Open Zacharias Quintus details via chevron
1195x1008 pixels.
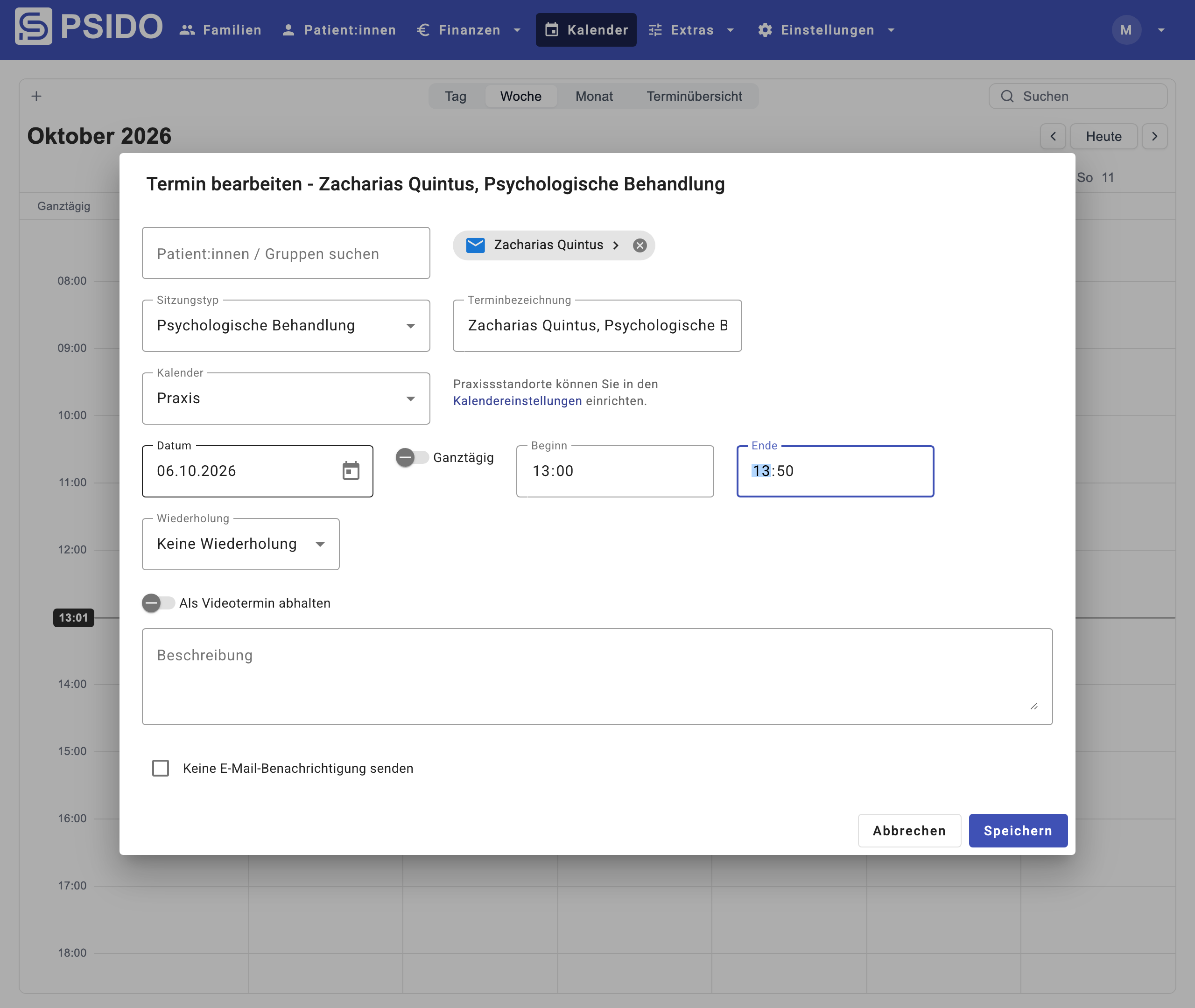616,245
